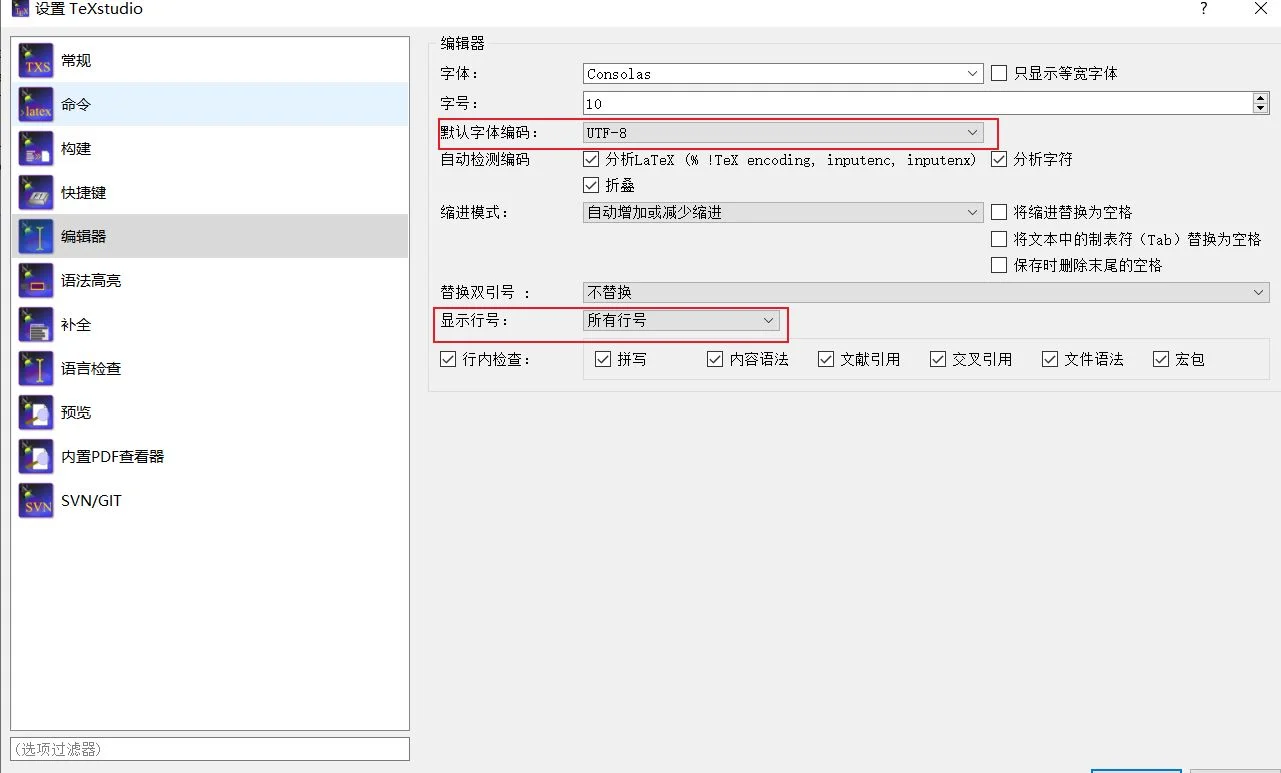Click the 快捷键 (Shortcuts) keyboard icon

tap(36, 193)
